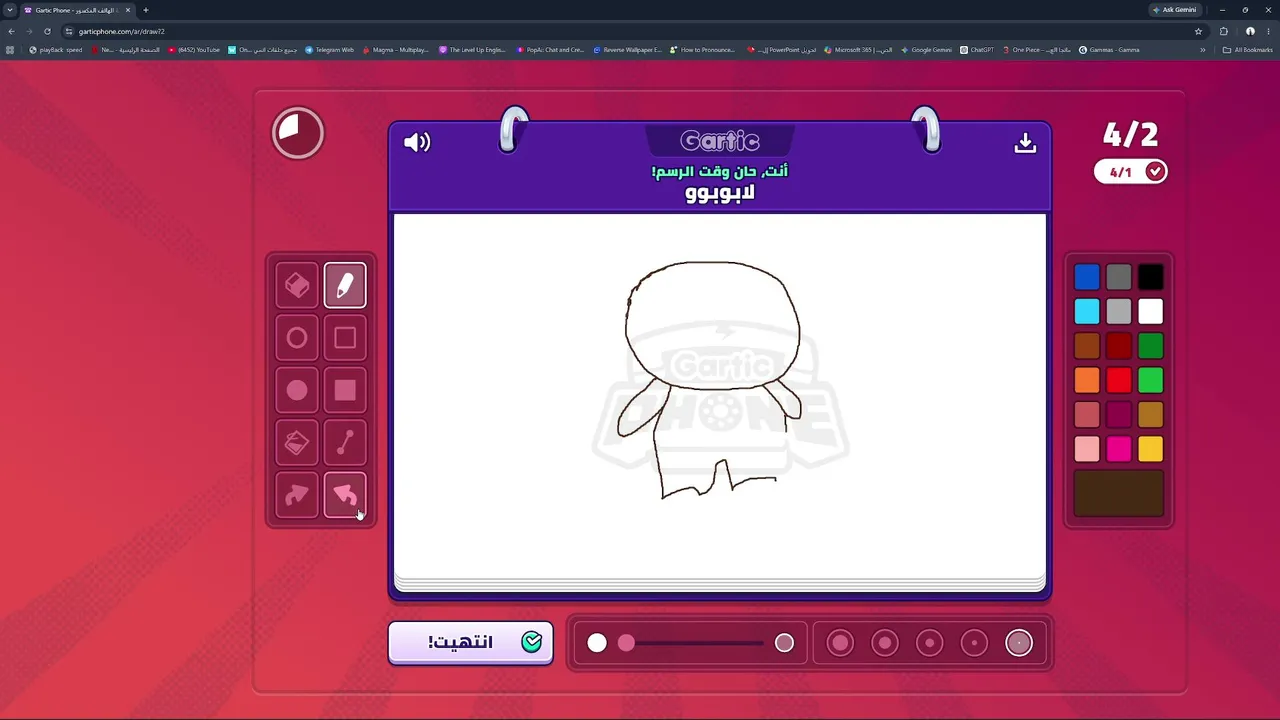This screenshot has height=720, width=1280.
Task: Click the redo arrow in tools panel
Action: 297,496
